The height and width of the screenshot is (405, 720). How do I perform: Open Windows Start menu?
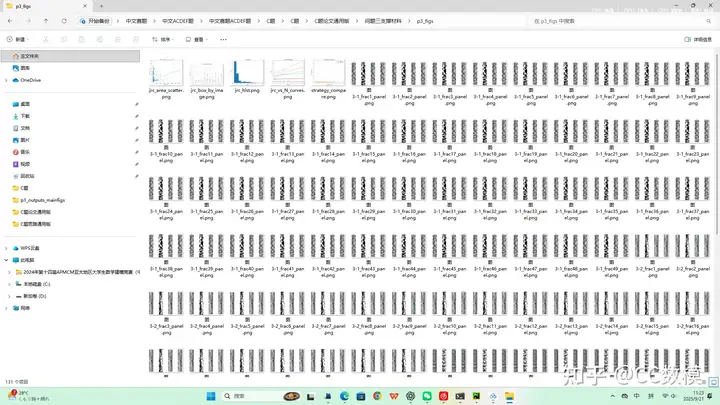[x=211, y=396]
